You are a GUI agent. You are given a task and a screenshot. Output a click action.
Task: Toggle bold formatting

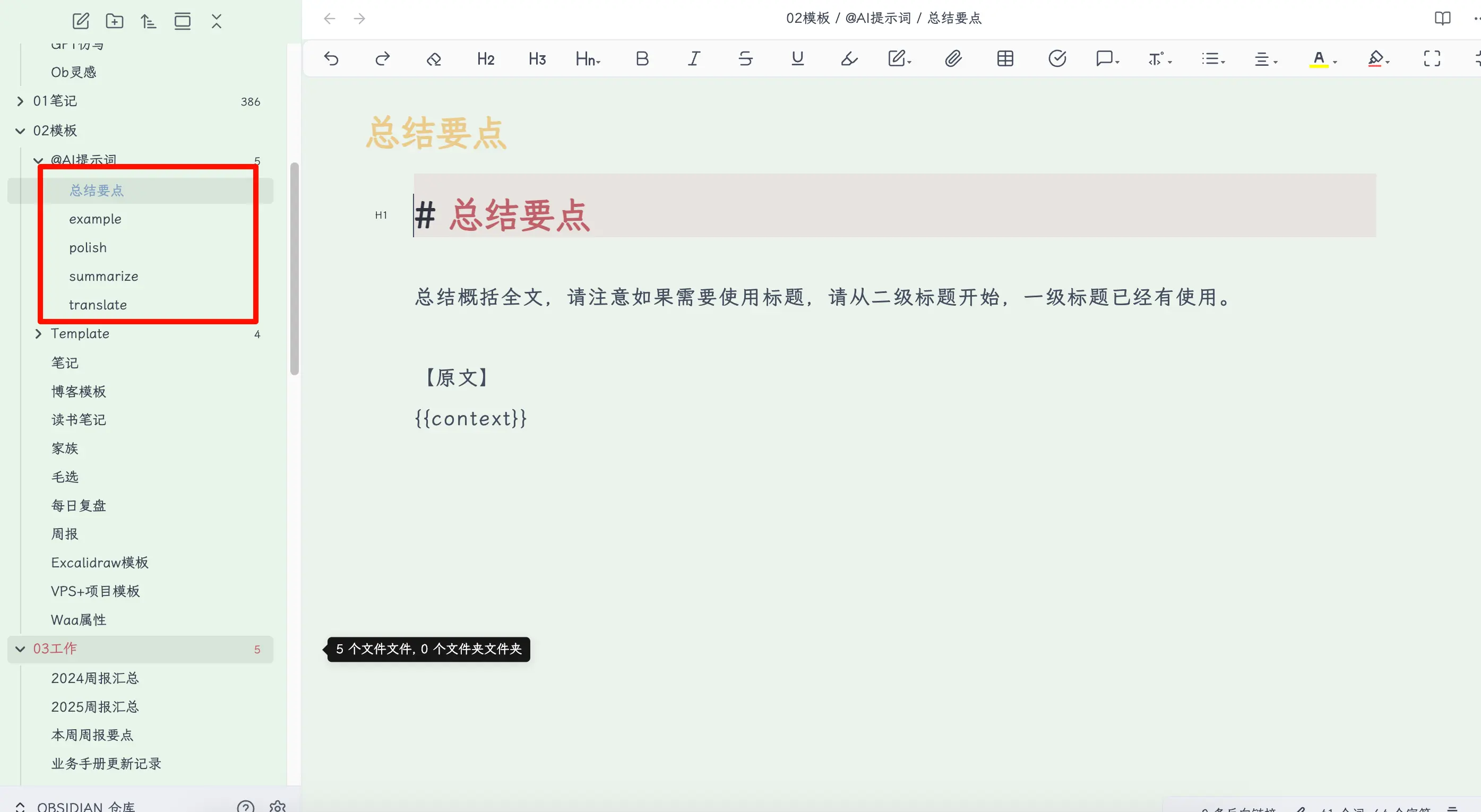[x=642, y=58]
